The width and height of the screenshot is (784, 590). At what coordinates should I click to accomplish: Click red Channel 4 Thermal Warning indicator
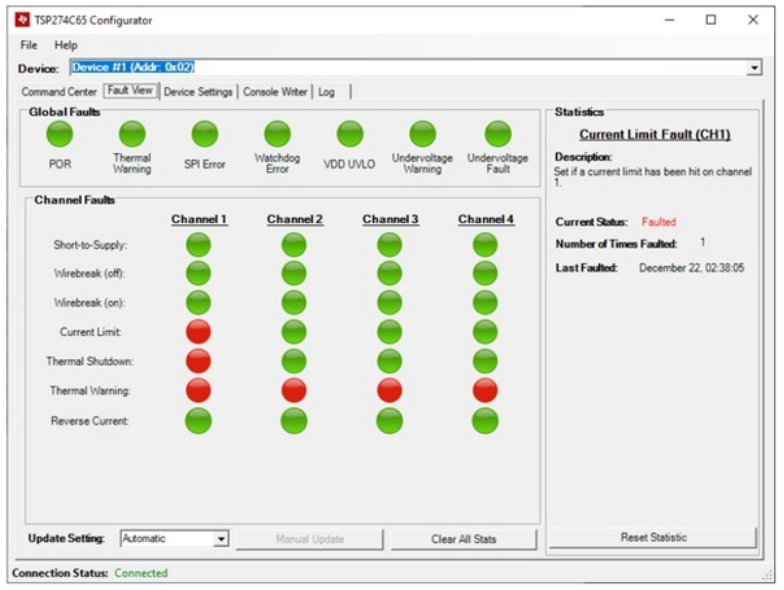[485, 390]
